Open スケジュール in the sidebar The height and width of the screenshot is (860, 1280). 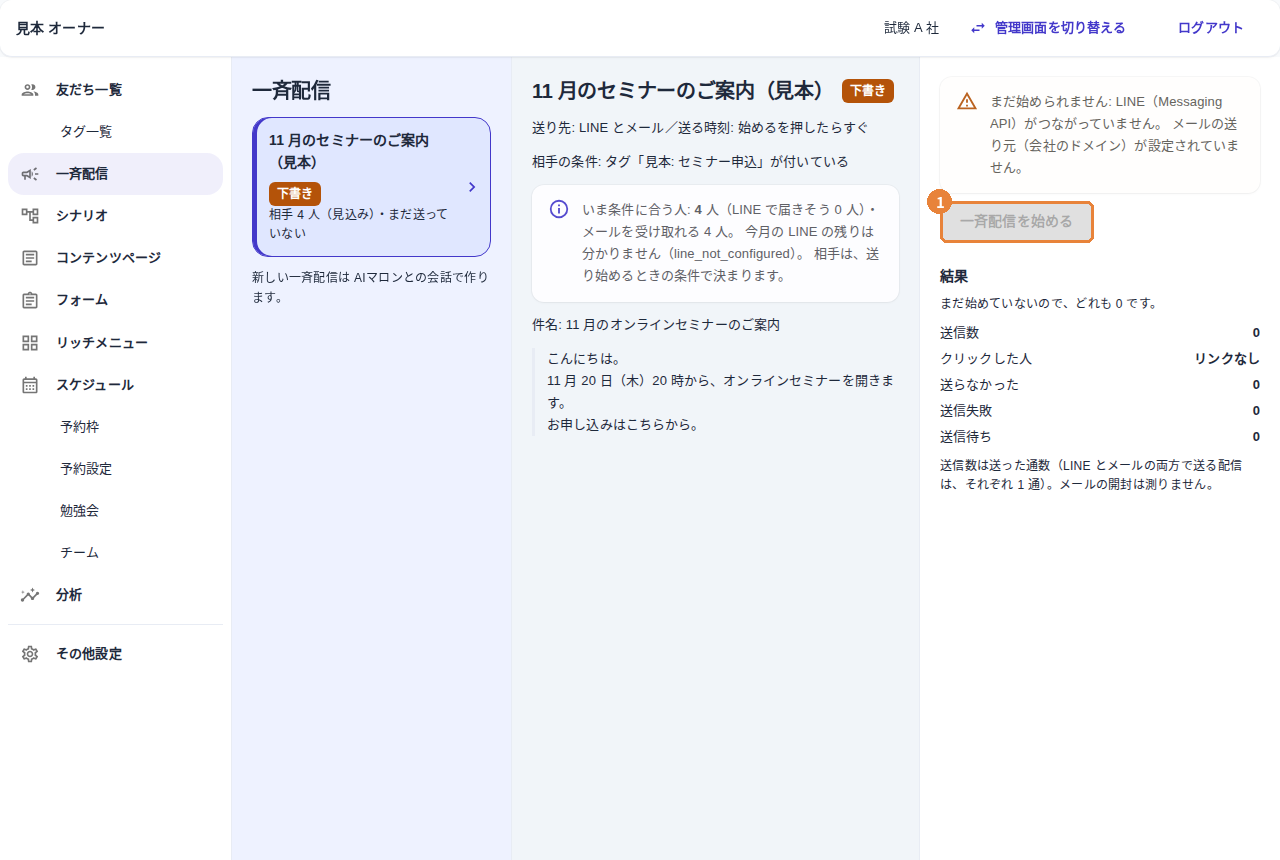tap(115, 385)
